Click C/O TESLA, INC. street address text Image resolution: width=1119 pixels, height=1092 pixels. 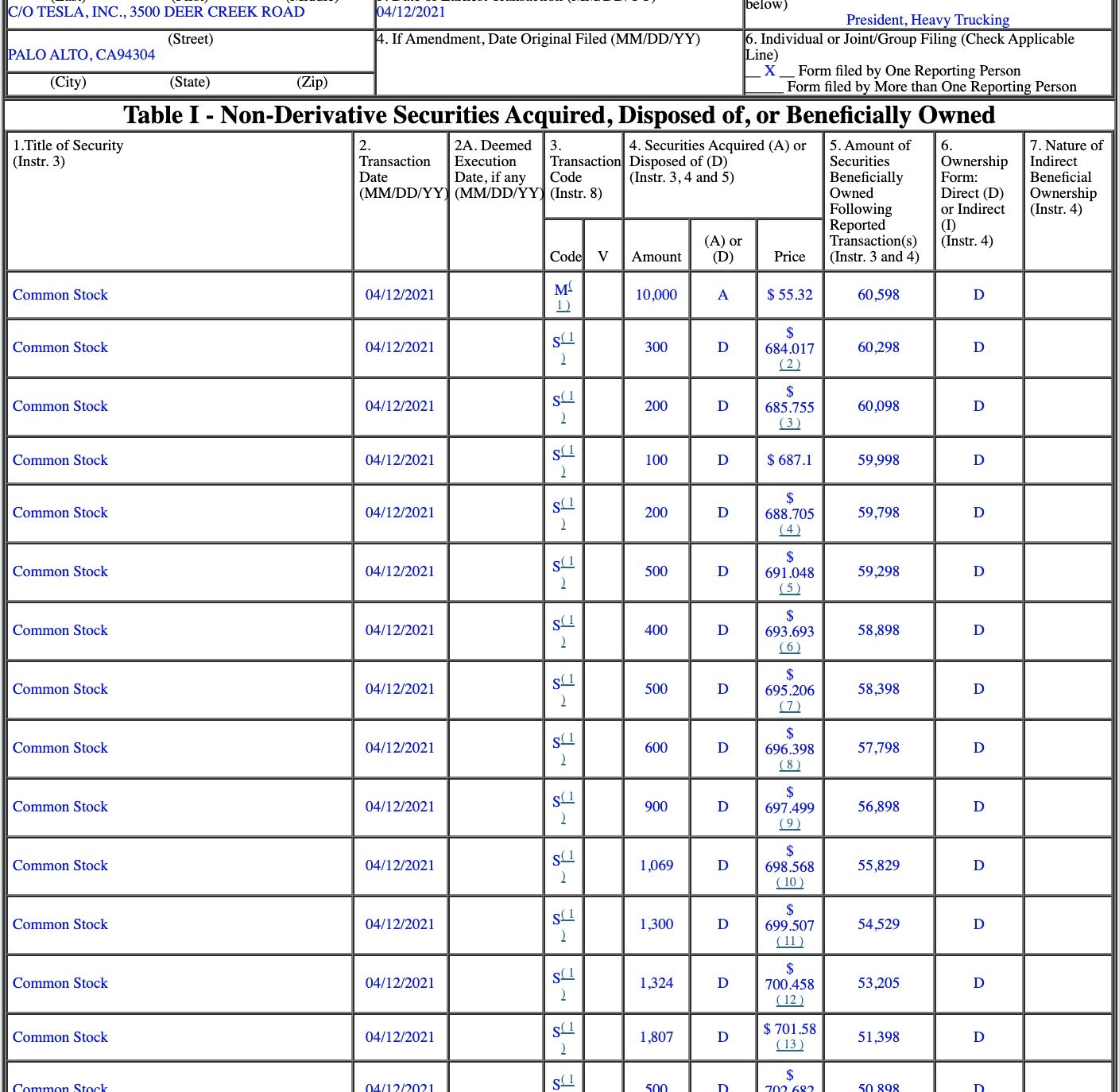[x=157, y=12]
